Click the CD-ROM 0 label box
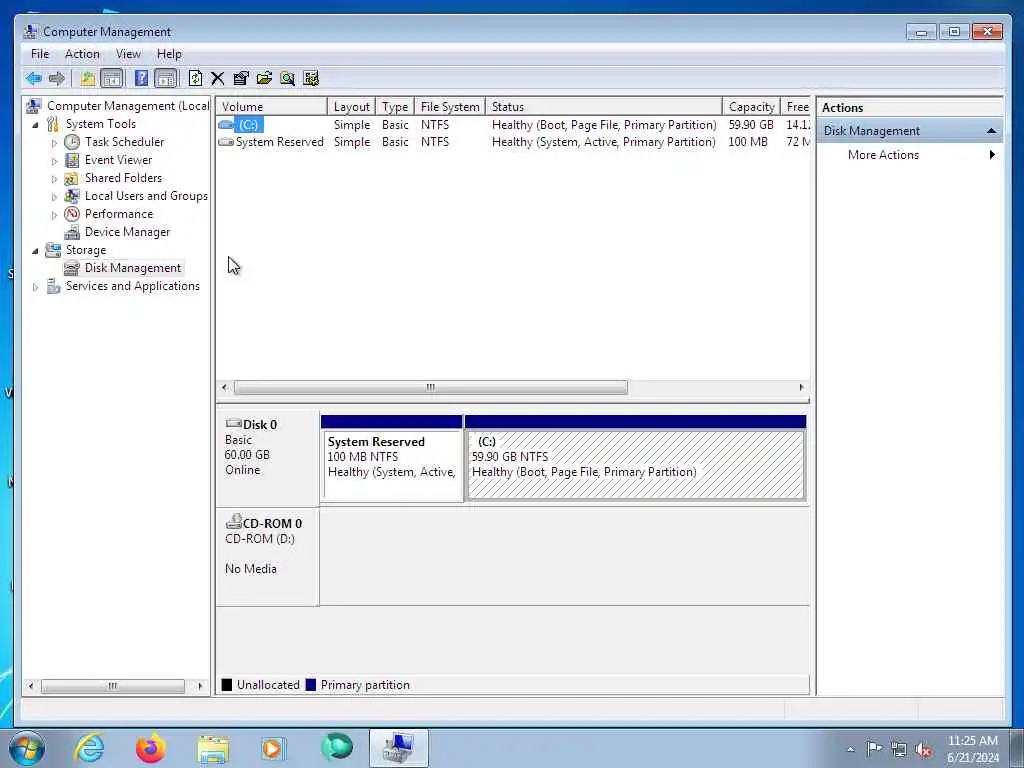Image resolution: width=1024 pixels, height=768 pixels. 268,557
